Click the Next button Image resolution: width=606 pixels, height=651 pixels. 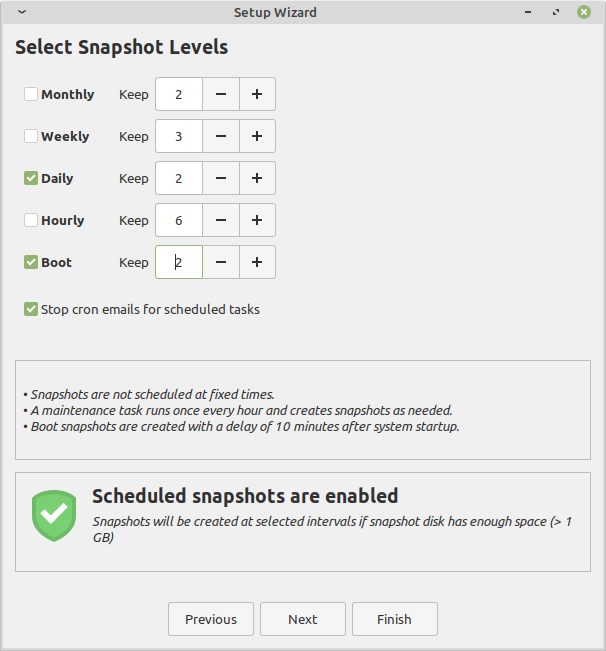[303, 619]
